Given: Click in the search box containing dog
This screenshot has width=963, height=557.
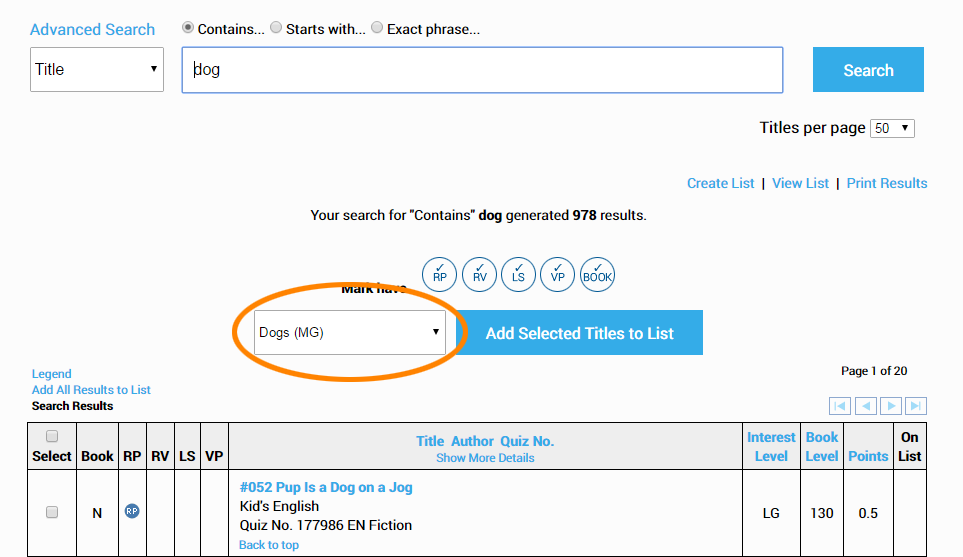Looking at the screenshot, I should click(x=482, y=70).
